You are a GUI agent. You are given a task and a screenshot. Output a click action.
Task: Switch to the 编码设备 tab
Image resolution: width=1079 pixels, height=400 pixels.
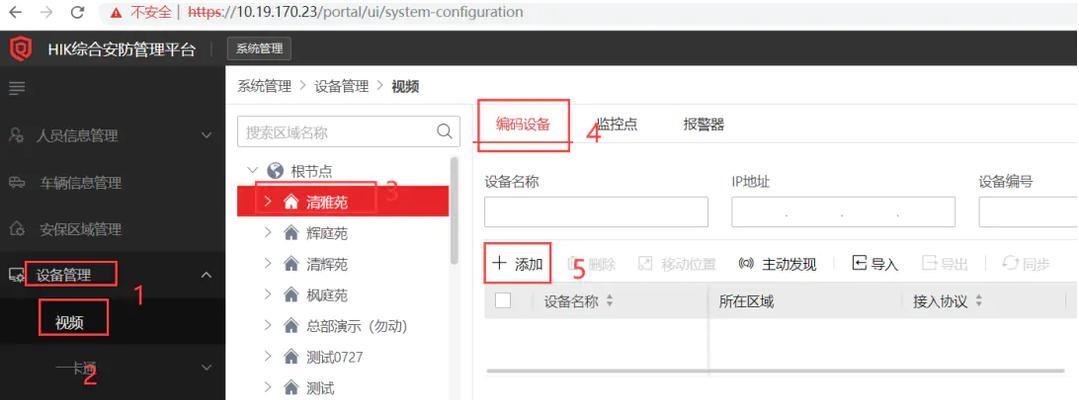point(523,125)
